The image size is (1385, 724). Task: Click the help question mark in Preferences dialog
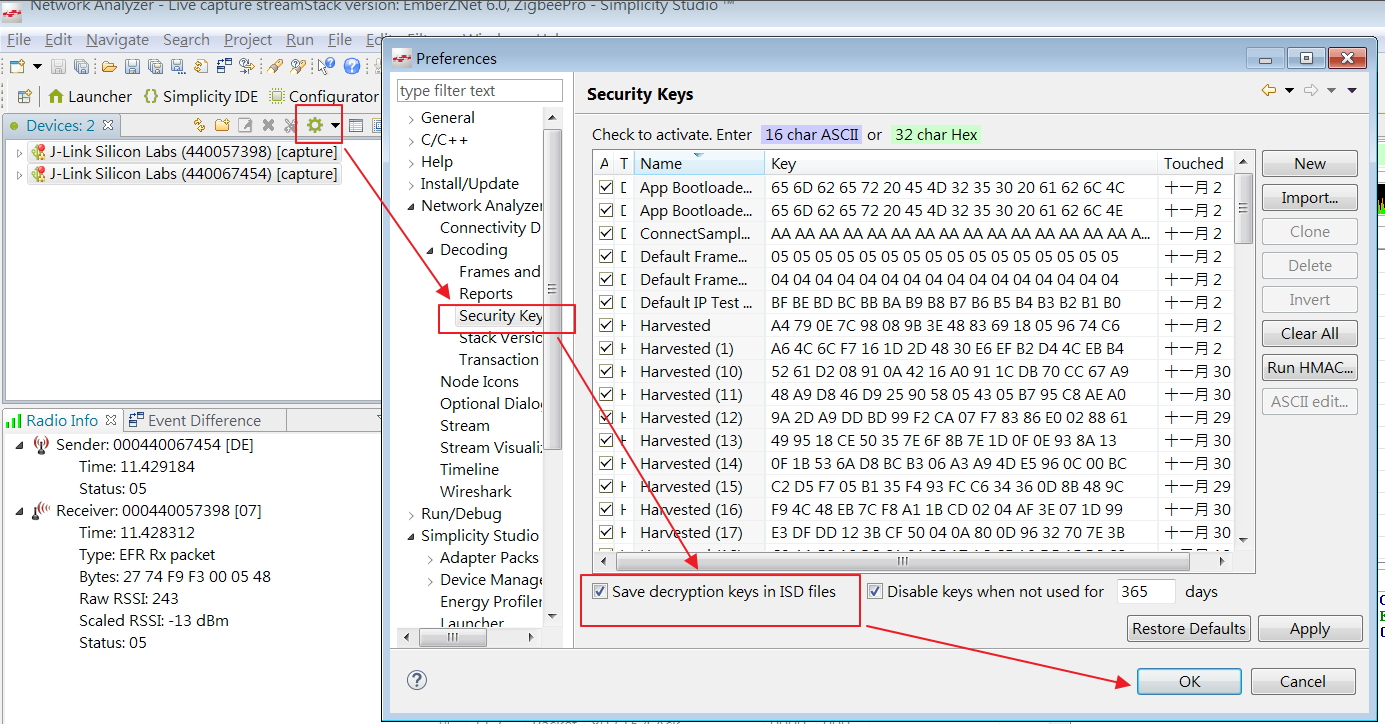pos(418,680)
